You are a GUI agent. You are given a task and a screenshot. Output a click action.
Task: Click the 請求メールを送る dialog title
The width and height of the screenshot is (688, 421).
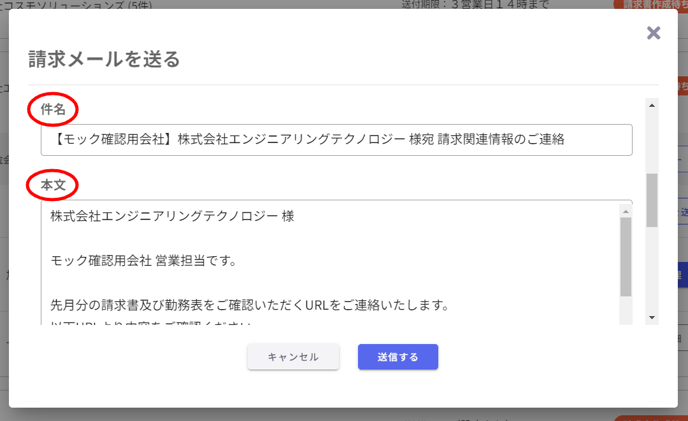coord(104,59)
